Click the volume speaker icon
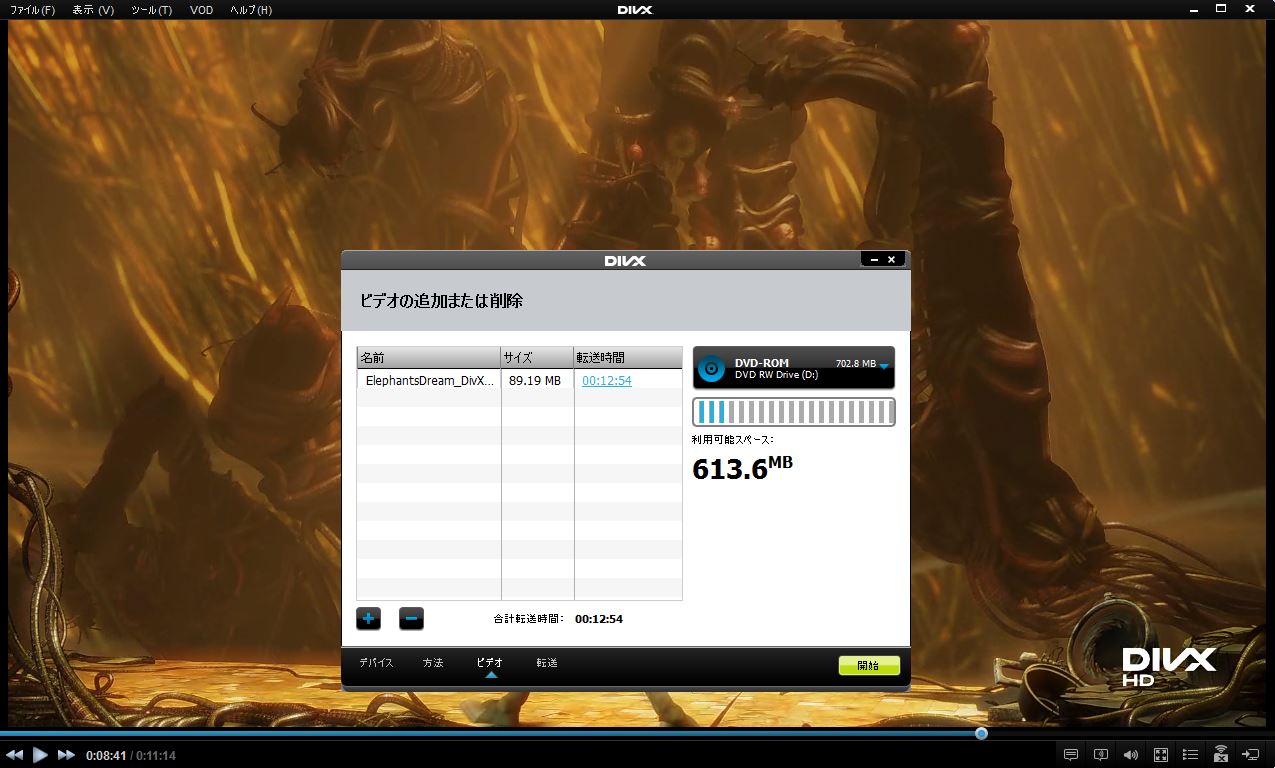1275x768 pixels. click(1130, 754)
